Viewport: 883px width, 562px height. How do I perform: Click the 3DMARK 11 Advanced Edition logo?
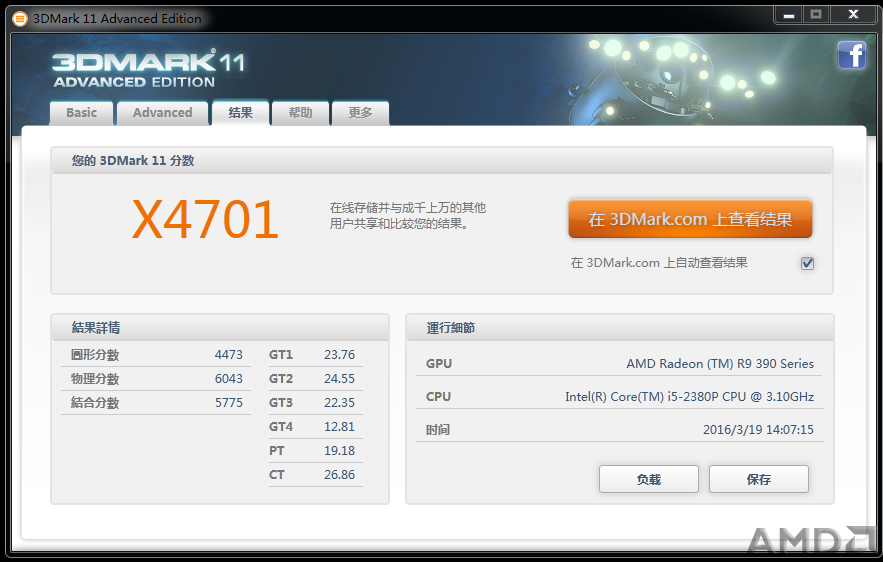(x=149, y=69)
